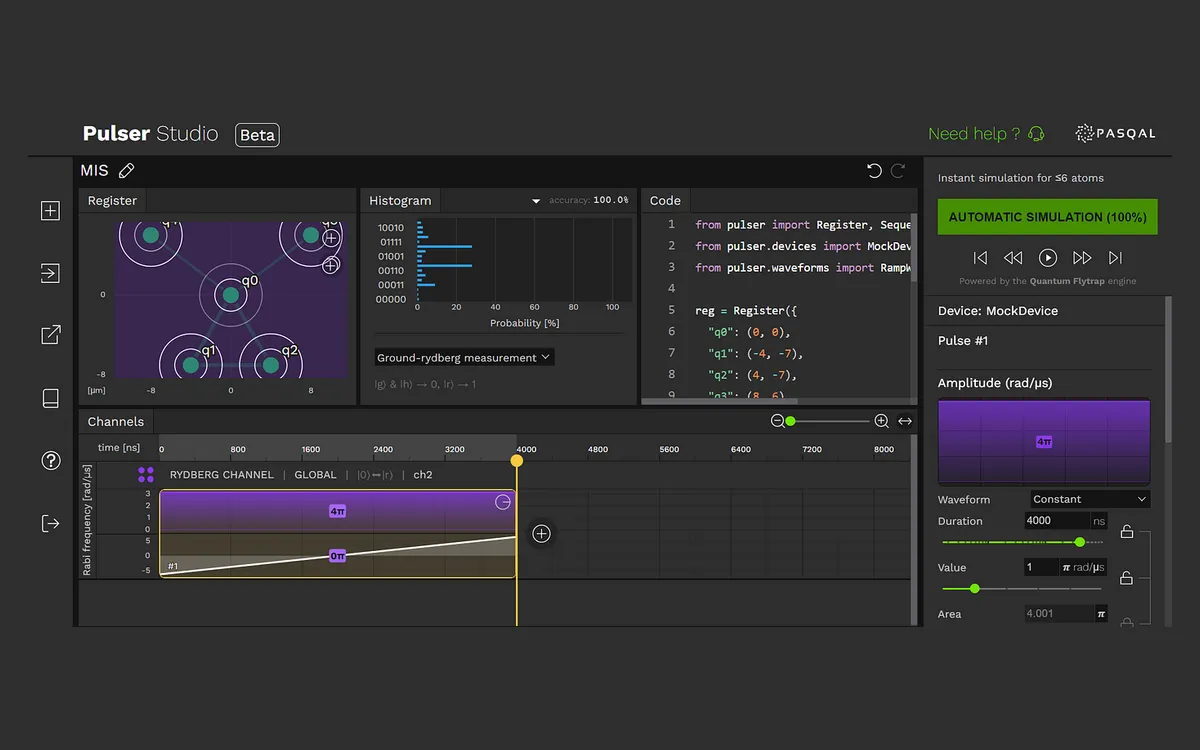Click the Pulser Studio title

point(151,133)
